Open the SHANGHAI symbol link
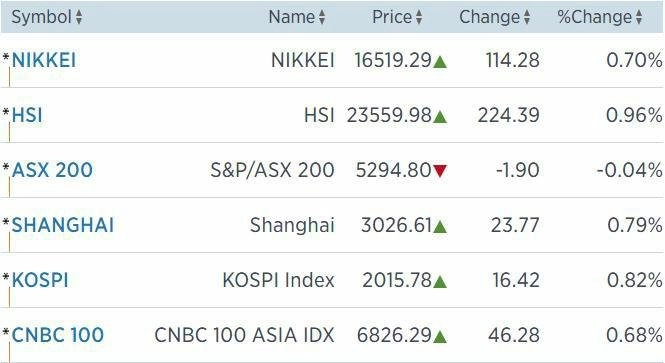This screenshot has height=363, width=665. [63, 225]
